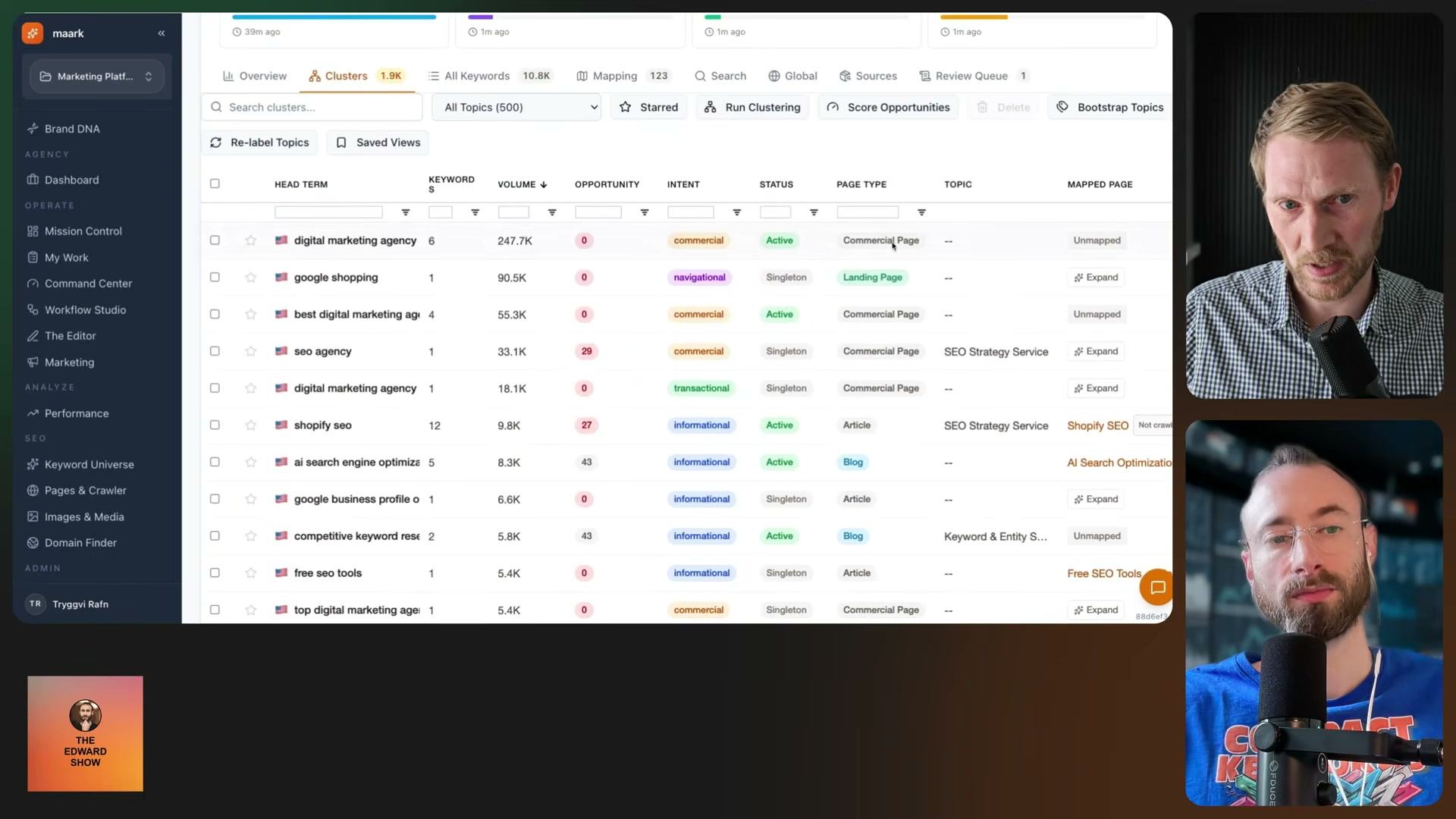The image size is (1456, 819).
Task: Star the first digital marketing agency cluster
Action: pos(251,240)
